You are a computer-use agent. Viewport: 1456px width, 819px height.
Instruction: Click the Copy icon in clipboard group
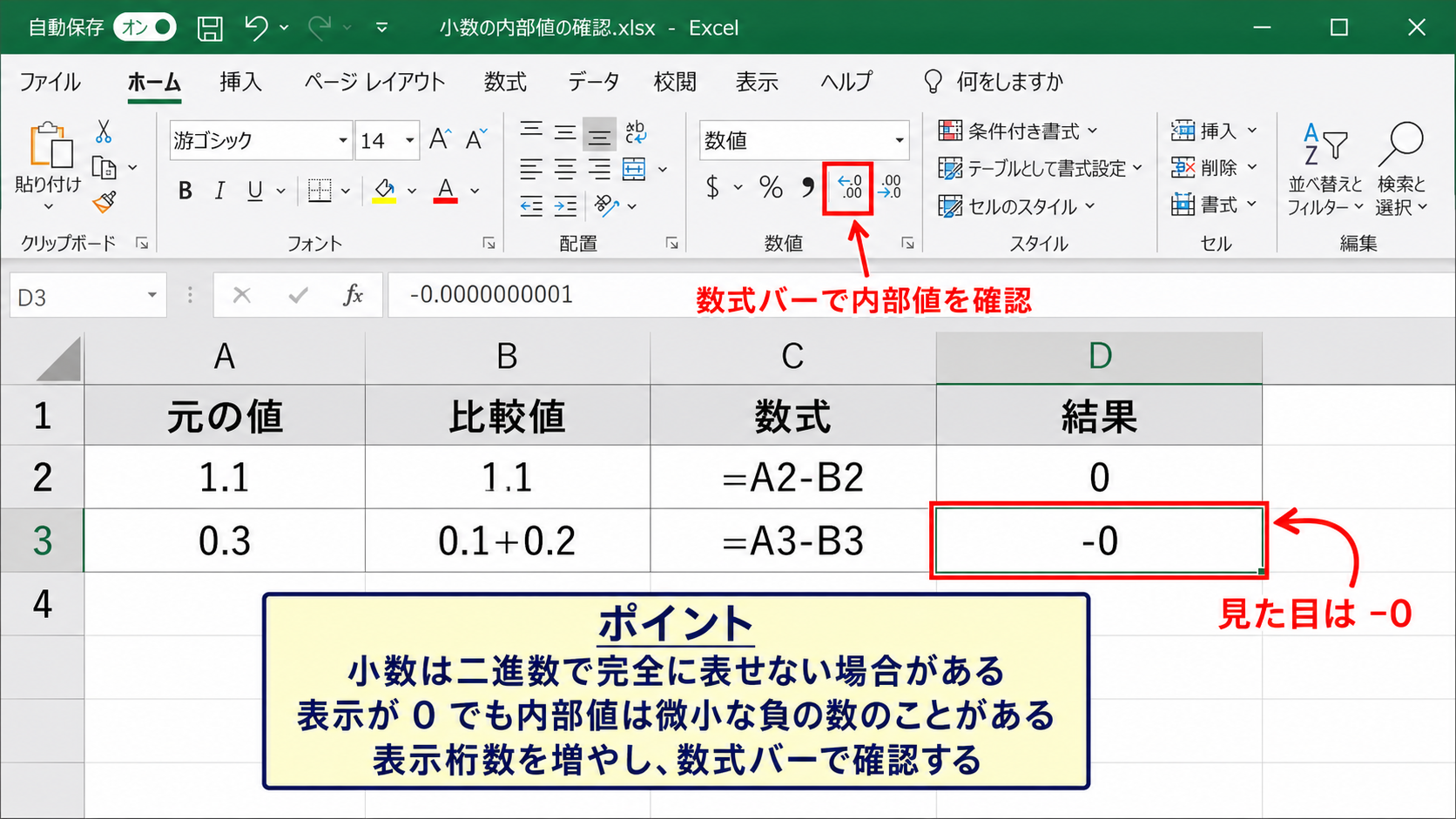(104, 167)
